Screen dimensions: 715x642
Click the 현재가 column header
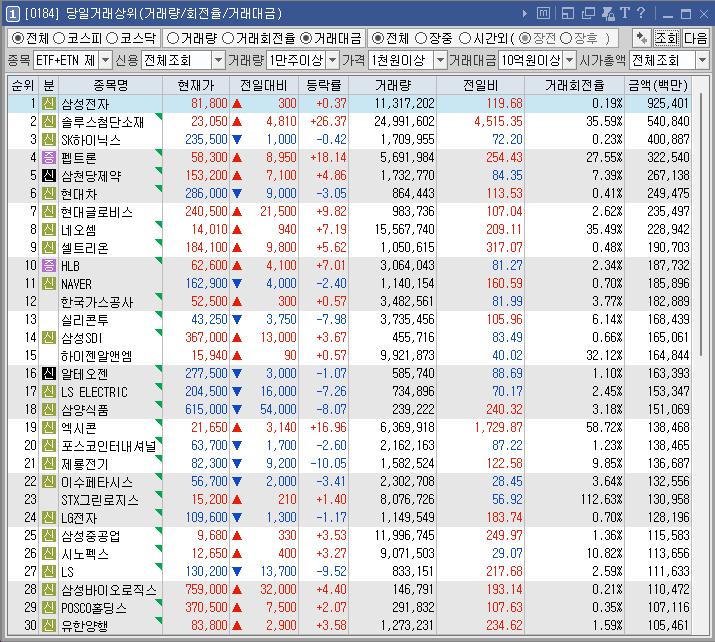196,85
